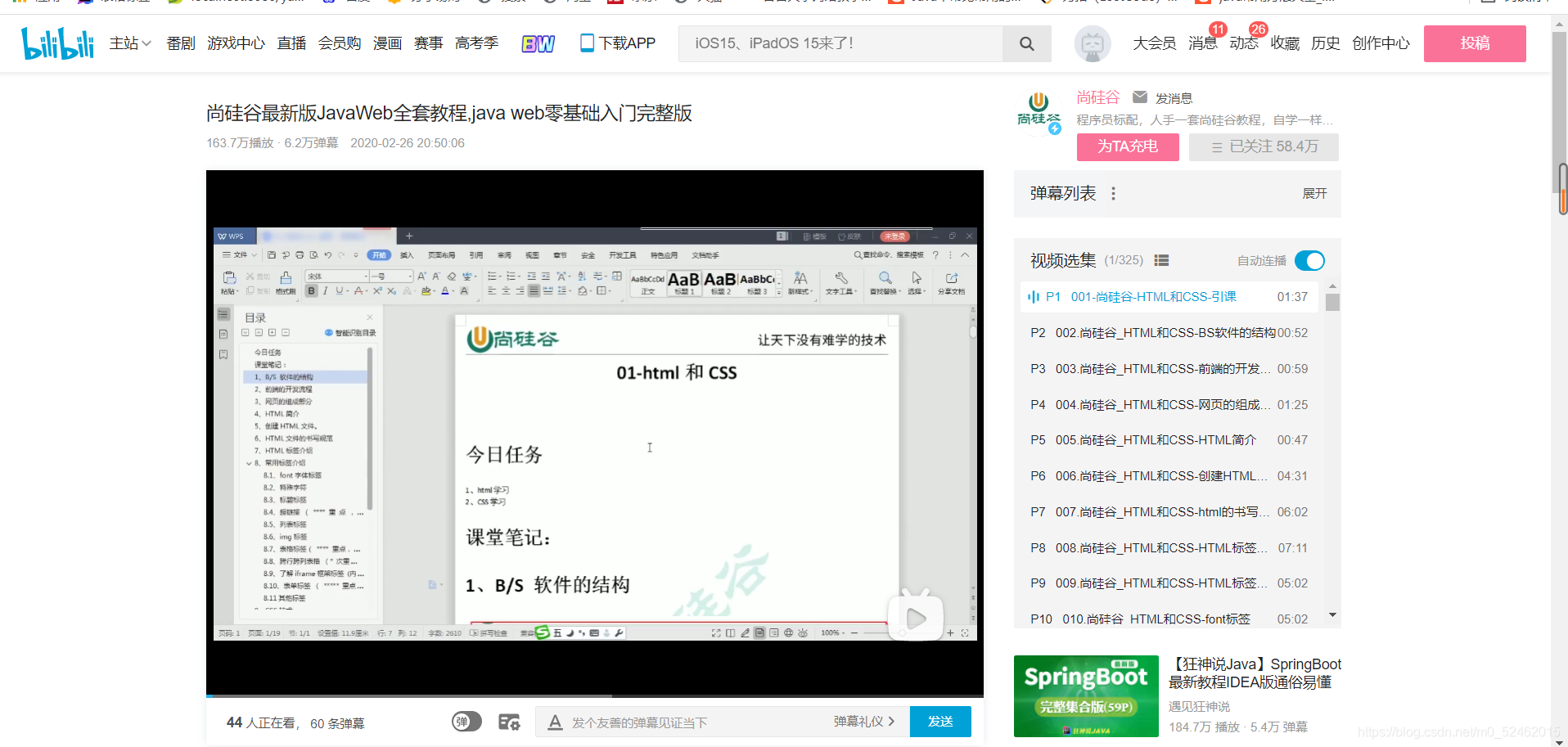Open 会员购 in the navigation

coord(340,43)
